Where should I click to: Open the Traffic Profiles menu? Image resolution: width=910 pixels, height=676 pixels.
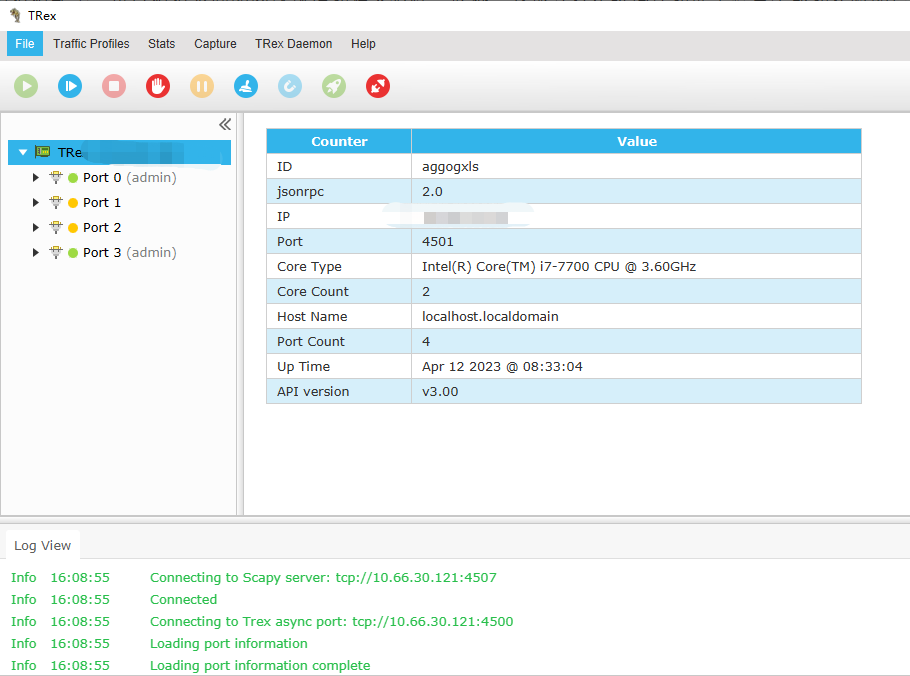91,44
